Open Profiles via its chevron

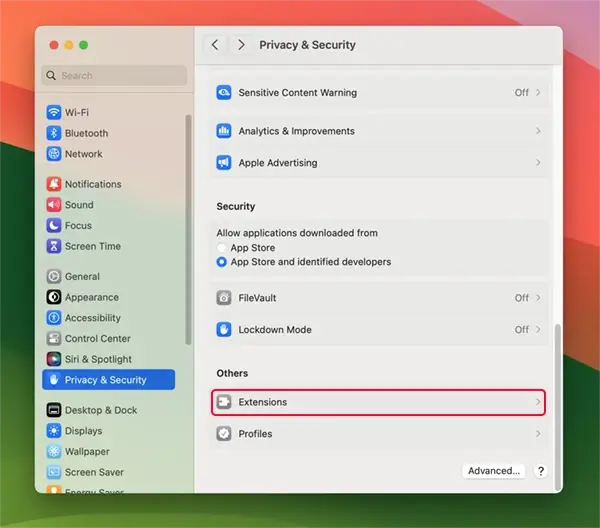538,433
